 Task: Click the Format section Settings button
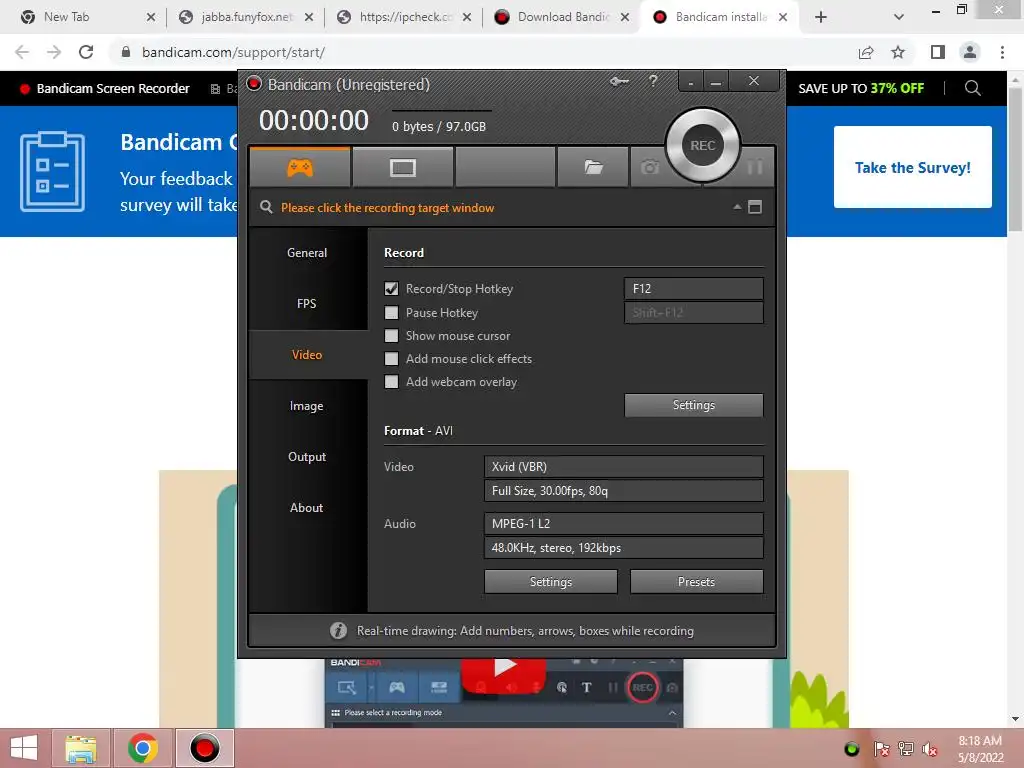tap(551, 581)
